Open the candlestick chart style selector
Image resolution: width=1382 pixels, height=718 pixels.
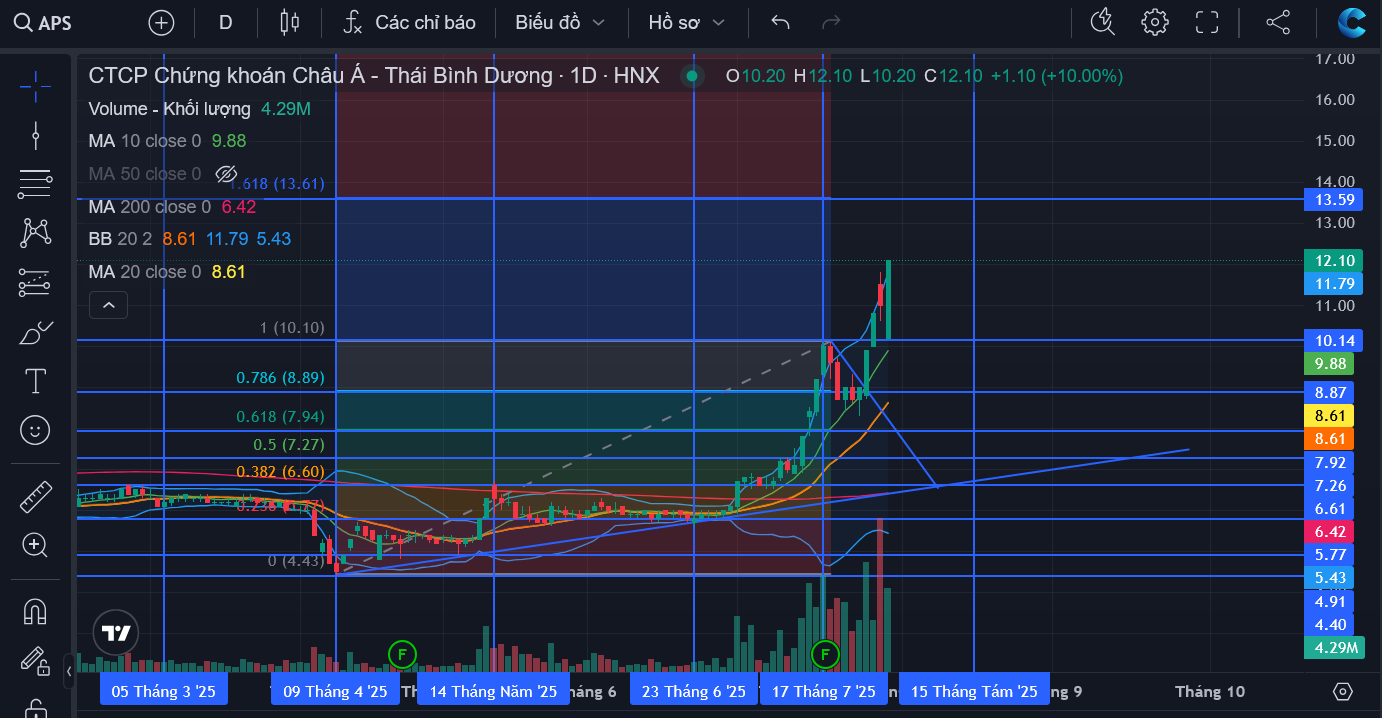pyautogui.click(x=290, y=22)
